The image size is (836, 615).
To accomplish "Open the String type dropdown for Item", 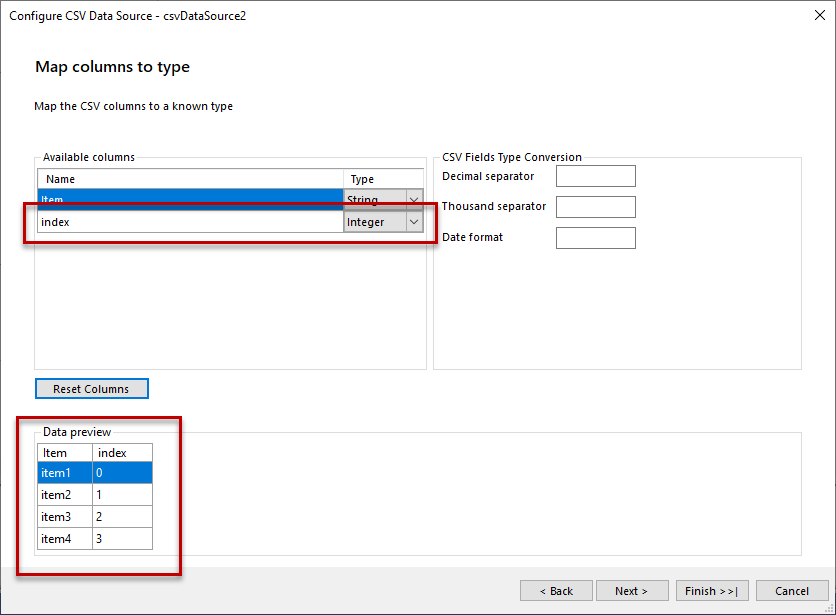I will coord(414,200).
